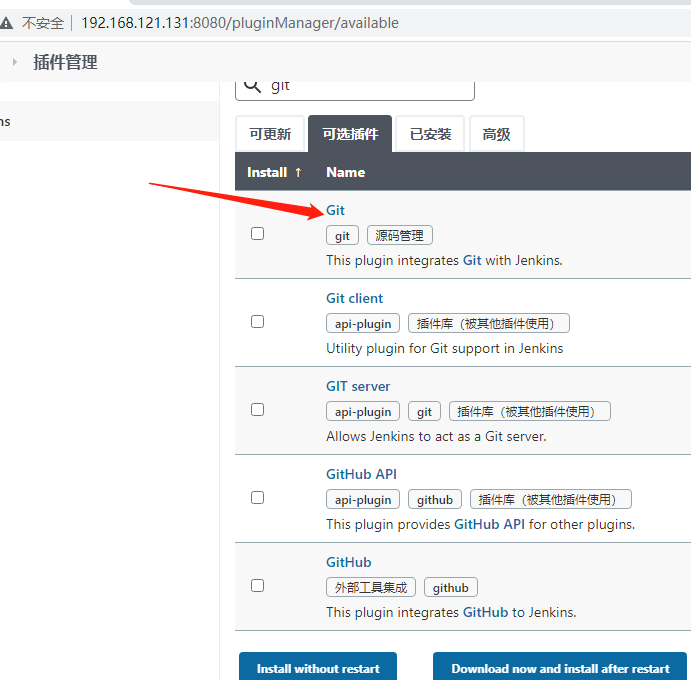Tick the Git plugin checkbox

point(257,234)
